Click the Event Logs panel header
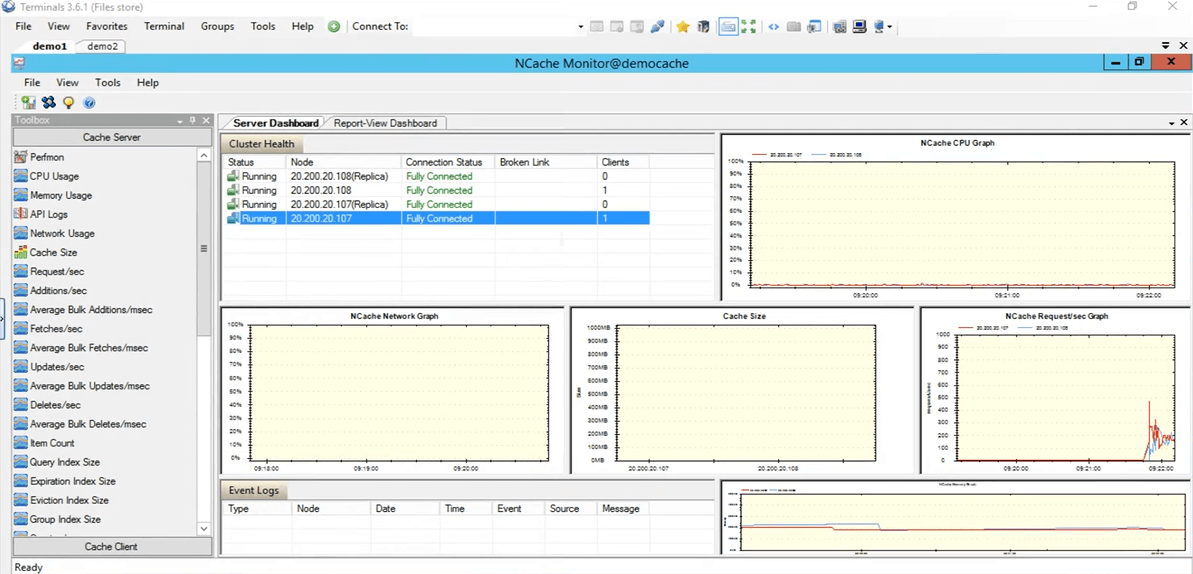 (x=254, y=490)
